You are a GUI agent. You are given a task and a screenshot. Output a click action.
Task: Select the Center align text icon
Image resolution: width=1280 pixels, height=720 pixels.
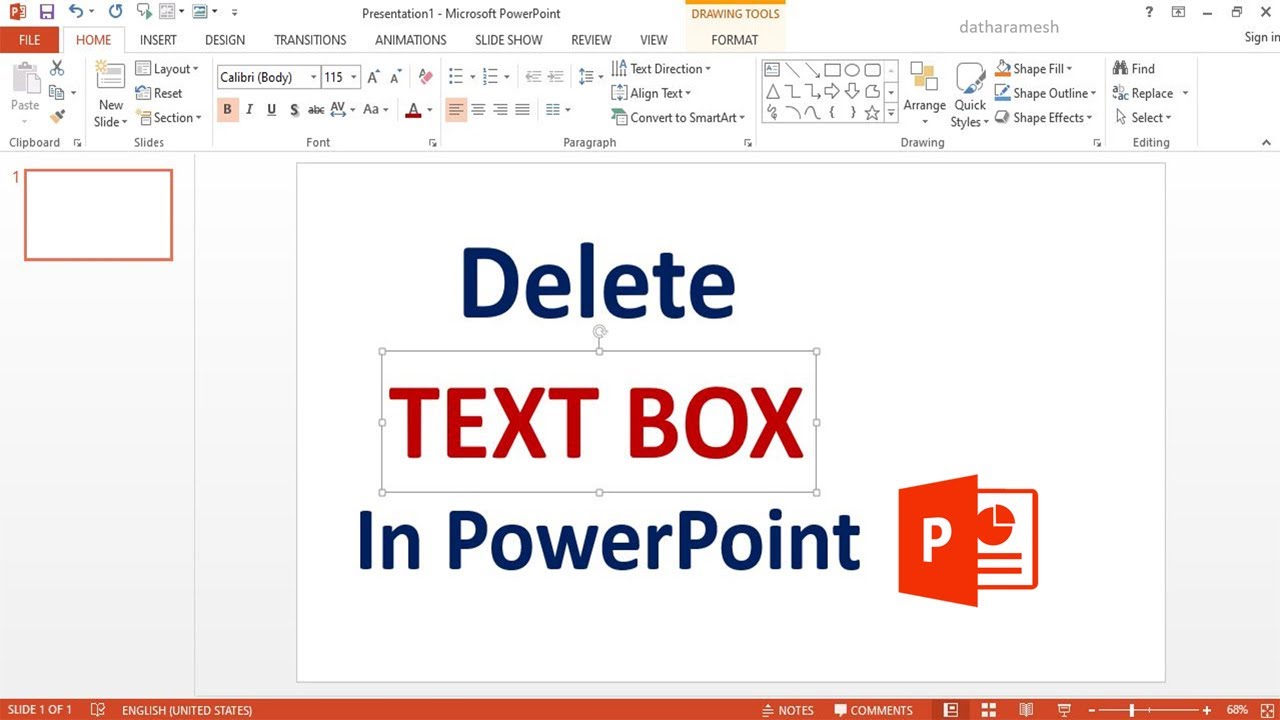point(478,109)
